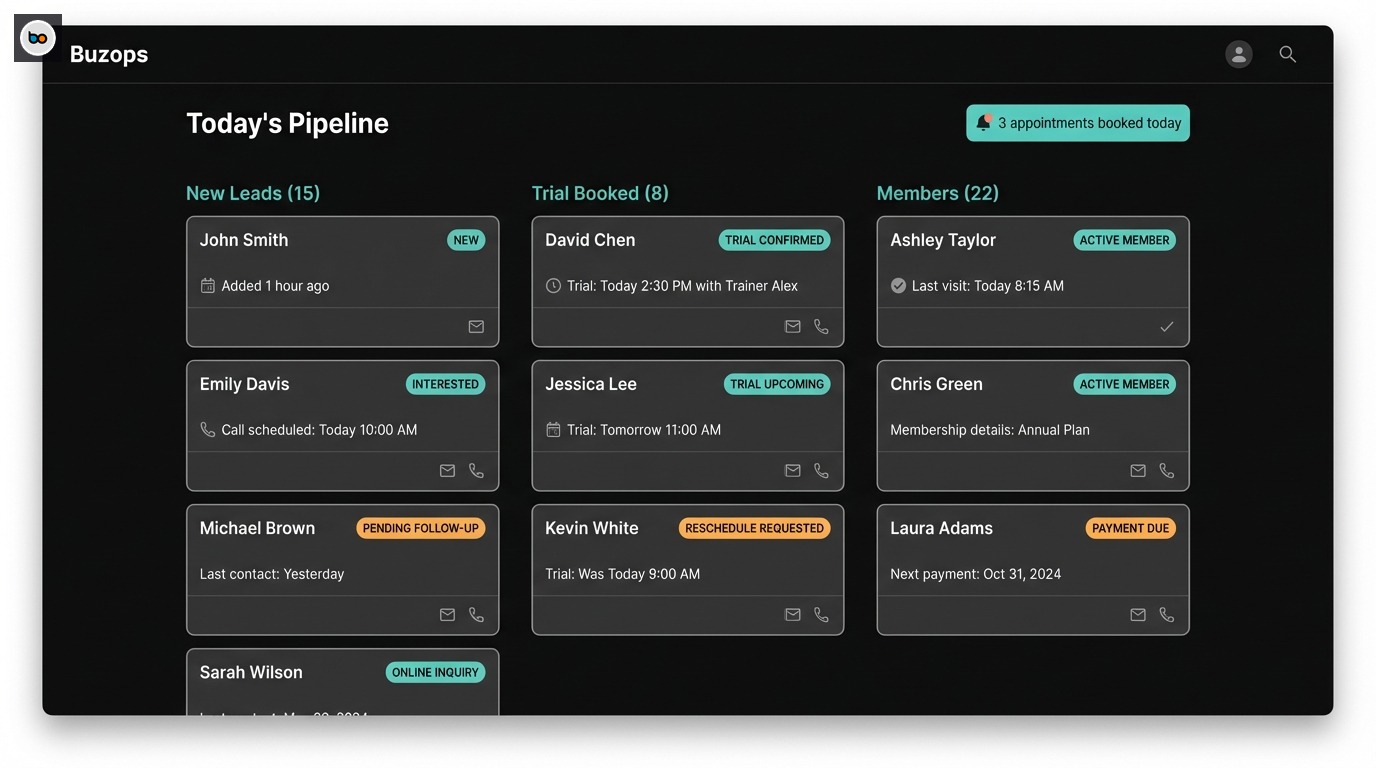The width and height of the screenshot is (1376, 768).
Task: Select the Buzops logo
Action: click(37, 37)
